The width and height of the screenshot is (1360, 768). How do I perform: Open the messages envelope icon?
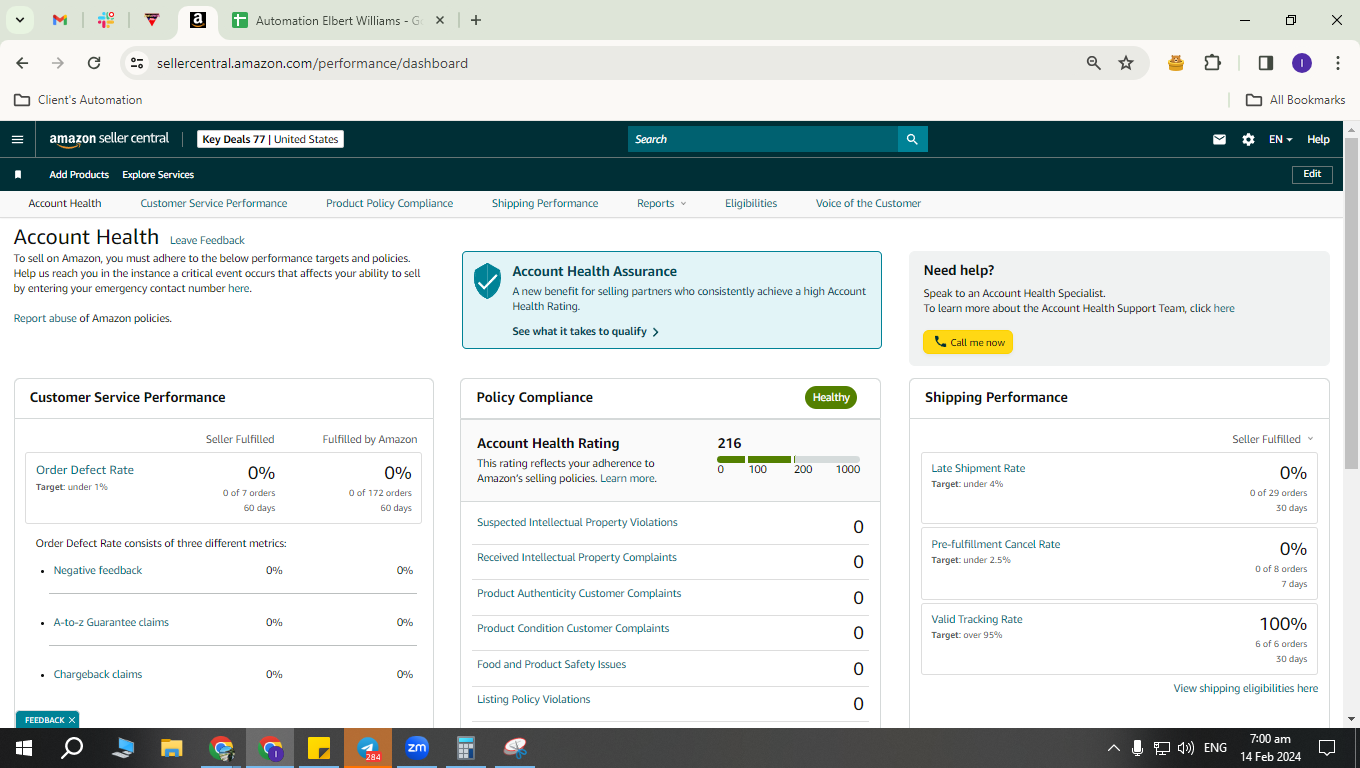click(x=1219, y=139)
